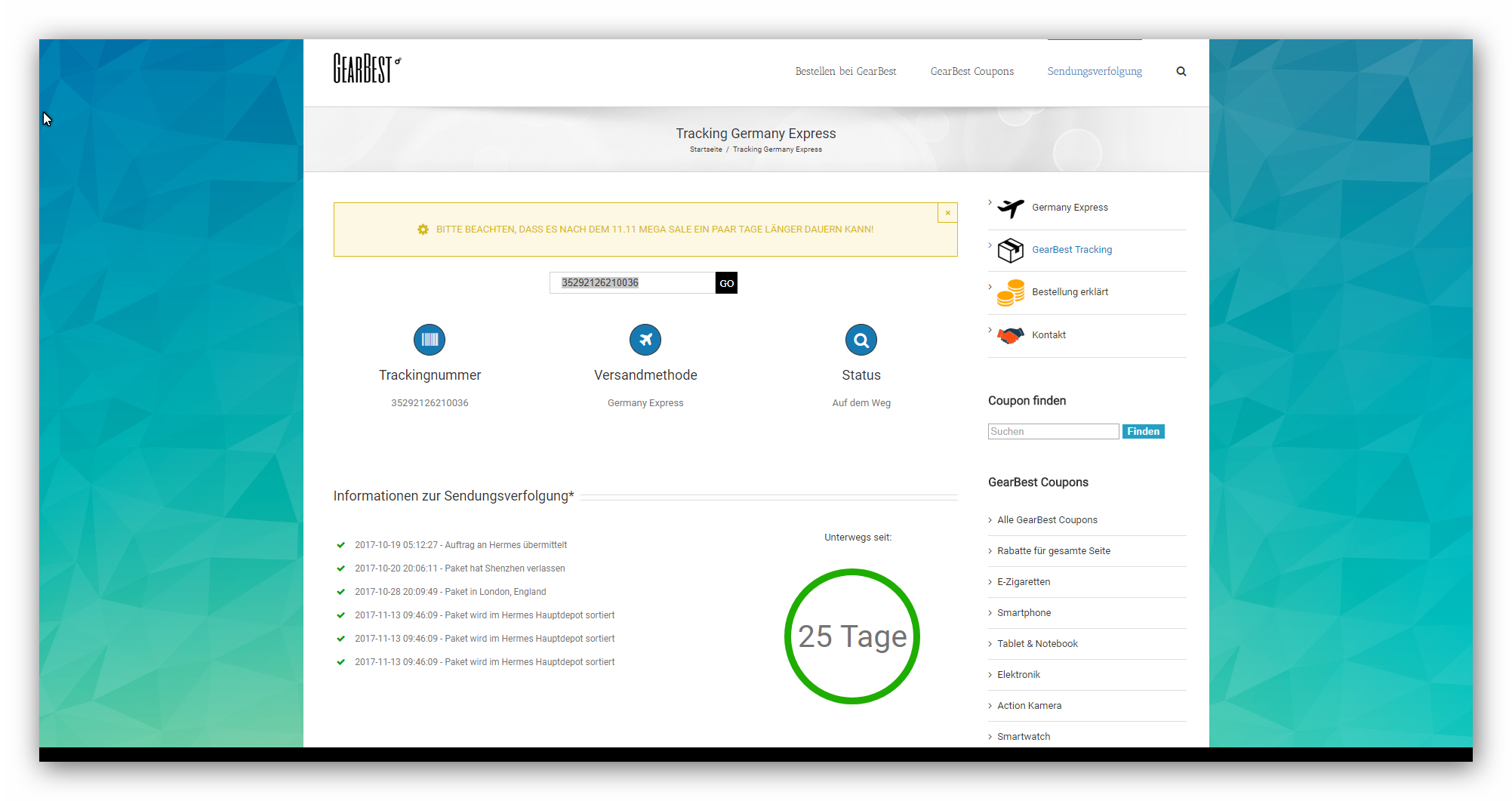Click the Informationen zur Sendungsverfolgung heading
1512x801 pixels.
(454, 496)
